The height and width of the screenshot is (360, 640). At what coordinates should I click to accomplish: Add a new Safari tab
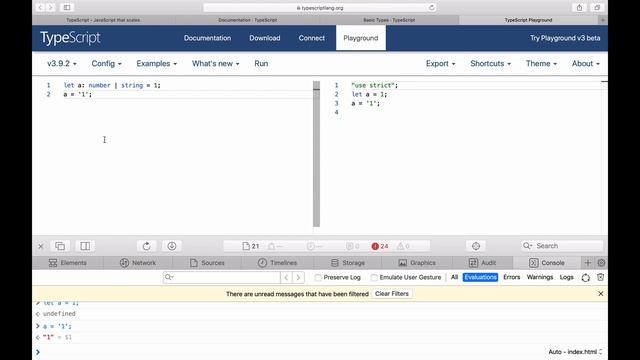tap(602, 20)
